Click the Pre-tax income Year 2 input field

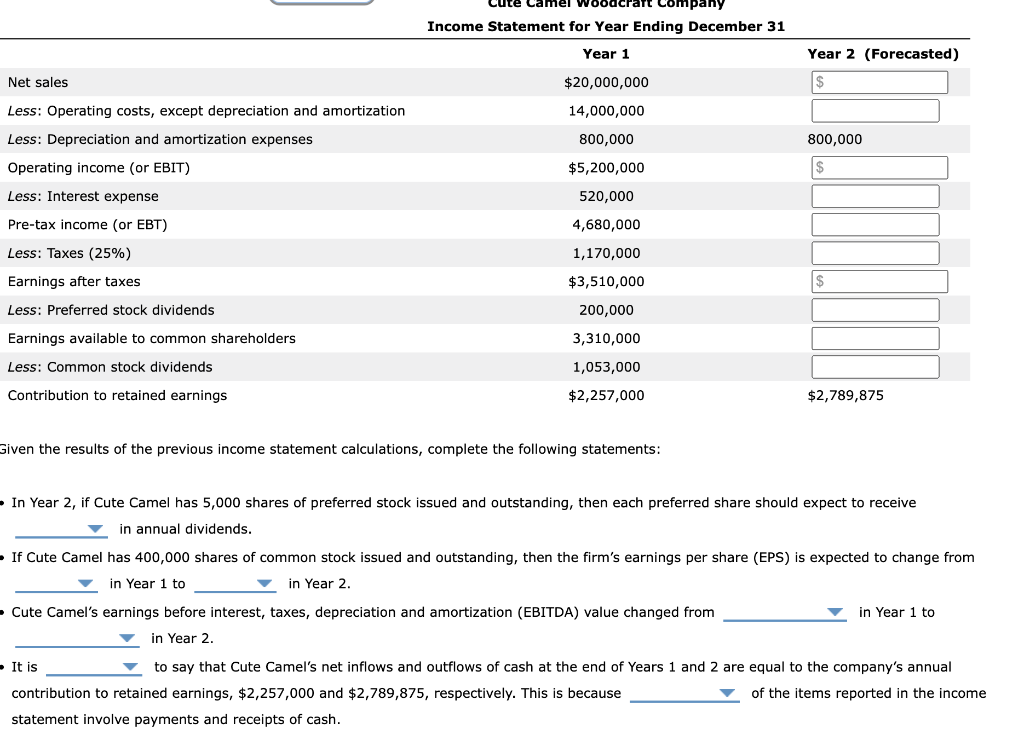(874, 224)
